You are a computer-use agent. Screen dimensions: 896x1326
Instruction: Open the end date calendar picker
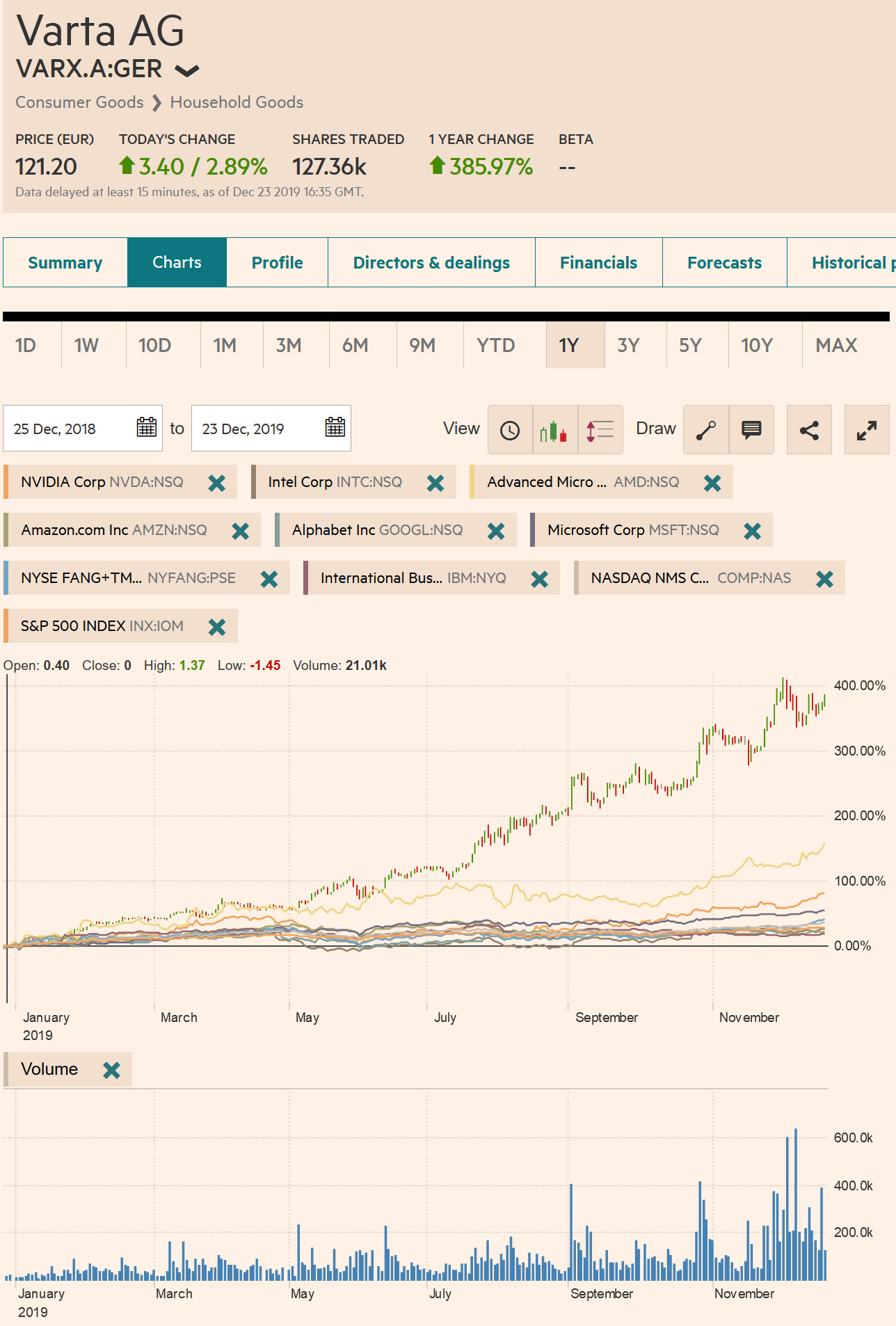pos(335,428)
